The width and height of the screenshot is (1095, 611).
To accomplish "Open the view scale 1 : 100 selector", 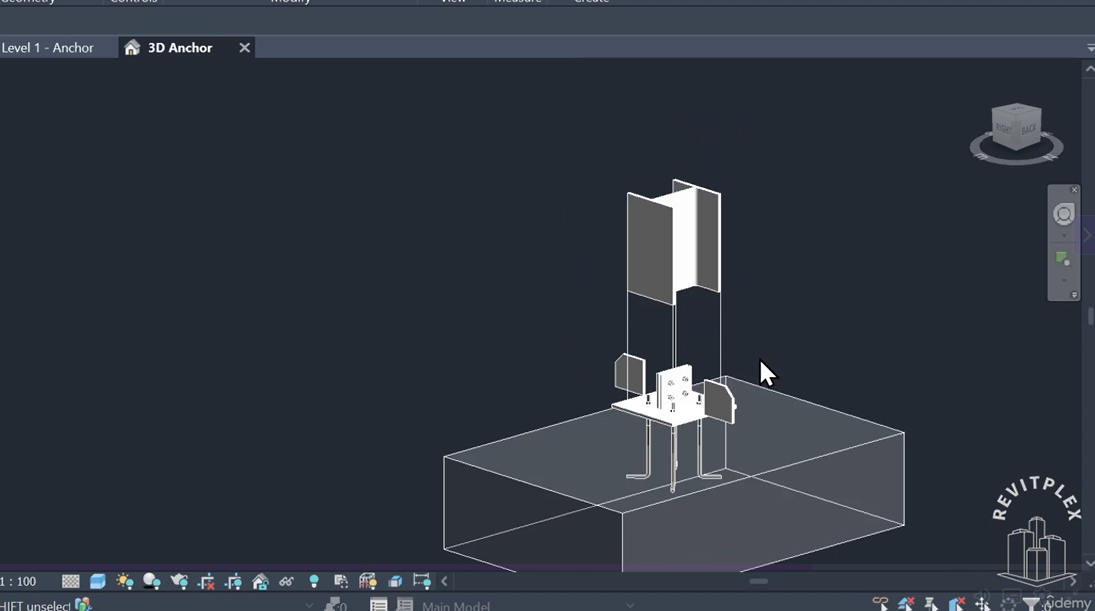I will coord(19,581).
